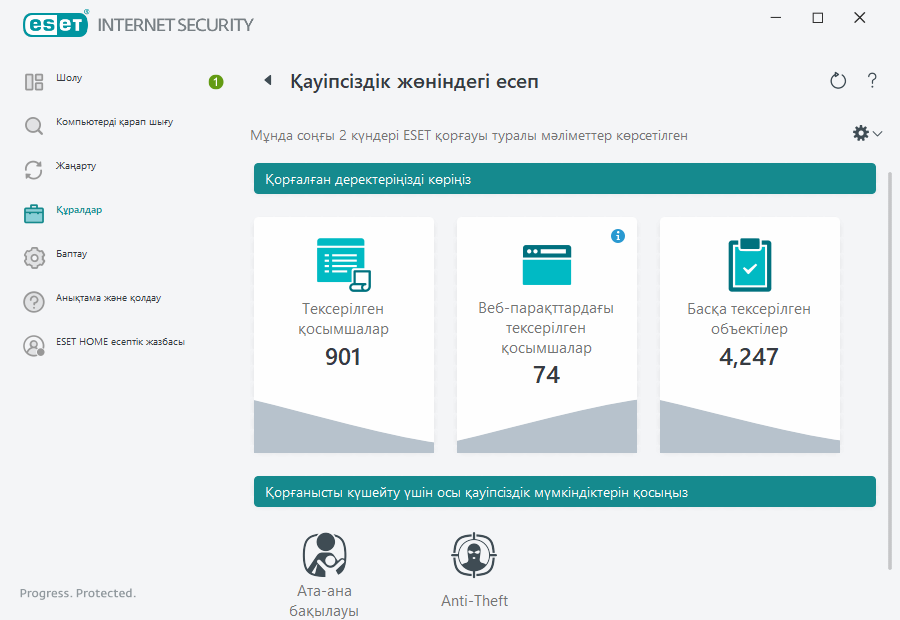The width and height of the screenshot is (900, 620).
Task: Open Баптау setup section
Action: (72, 254)
